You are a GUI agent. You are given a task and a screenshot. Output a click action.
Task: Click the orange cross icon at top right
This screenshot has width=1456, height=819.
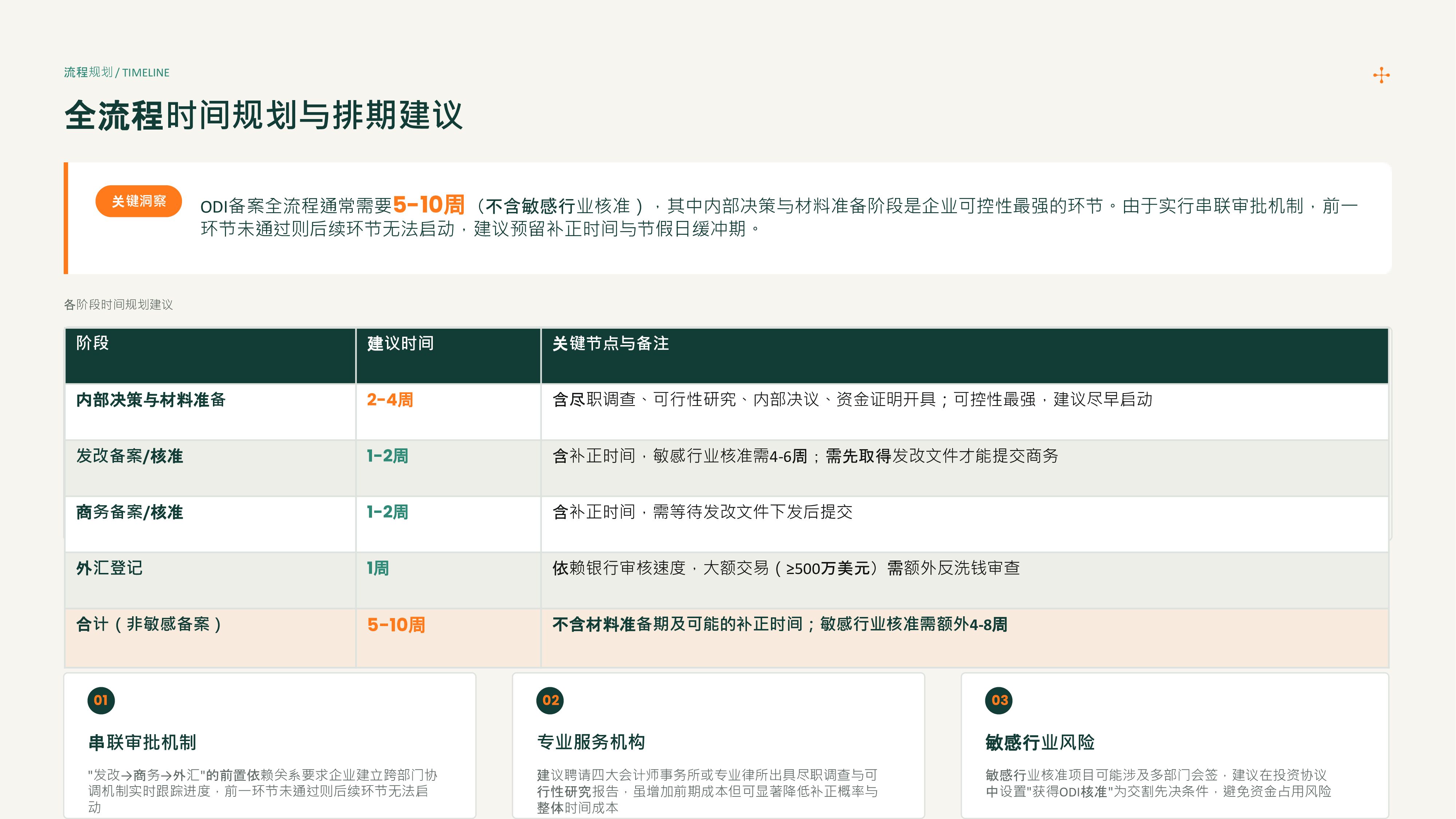(1381, 75)
